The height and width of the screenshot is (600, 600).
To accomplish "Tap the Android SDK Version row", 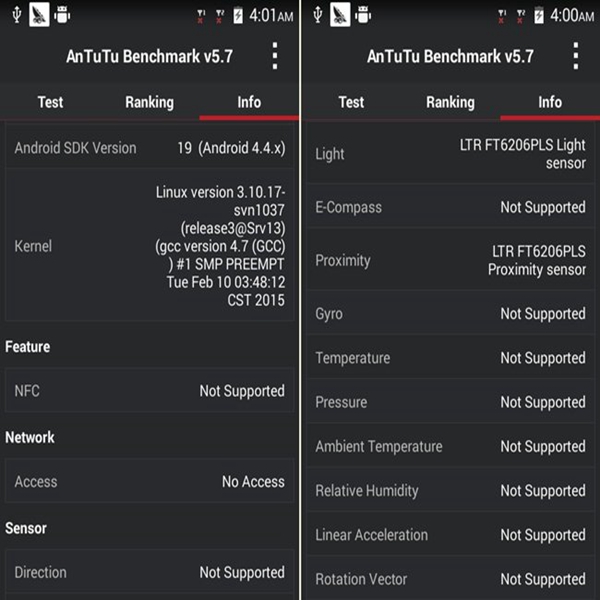I will tap(150, 148).
